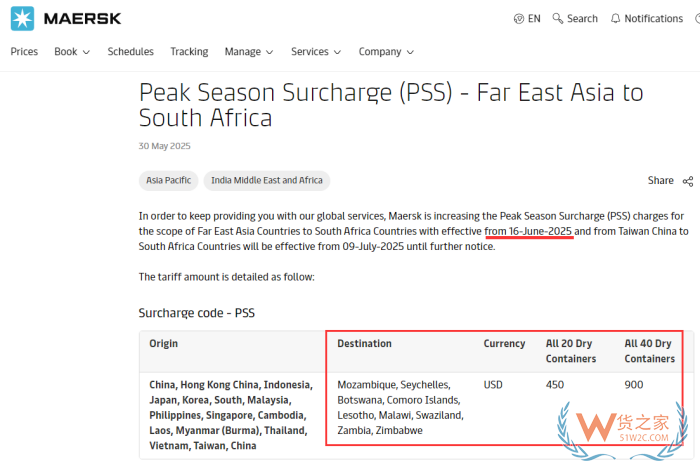Expand the Company menu
The width and height of the screenshot is (700, 474).
tap(386, 52)
